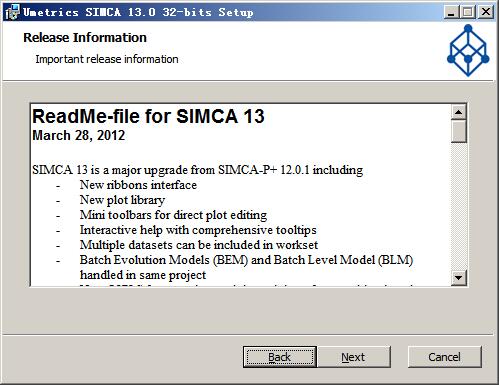Click the 'Multiple datasets can be included' line
The image size is (499, 385).
coord(199,245)
